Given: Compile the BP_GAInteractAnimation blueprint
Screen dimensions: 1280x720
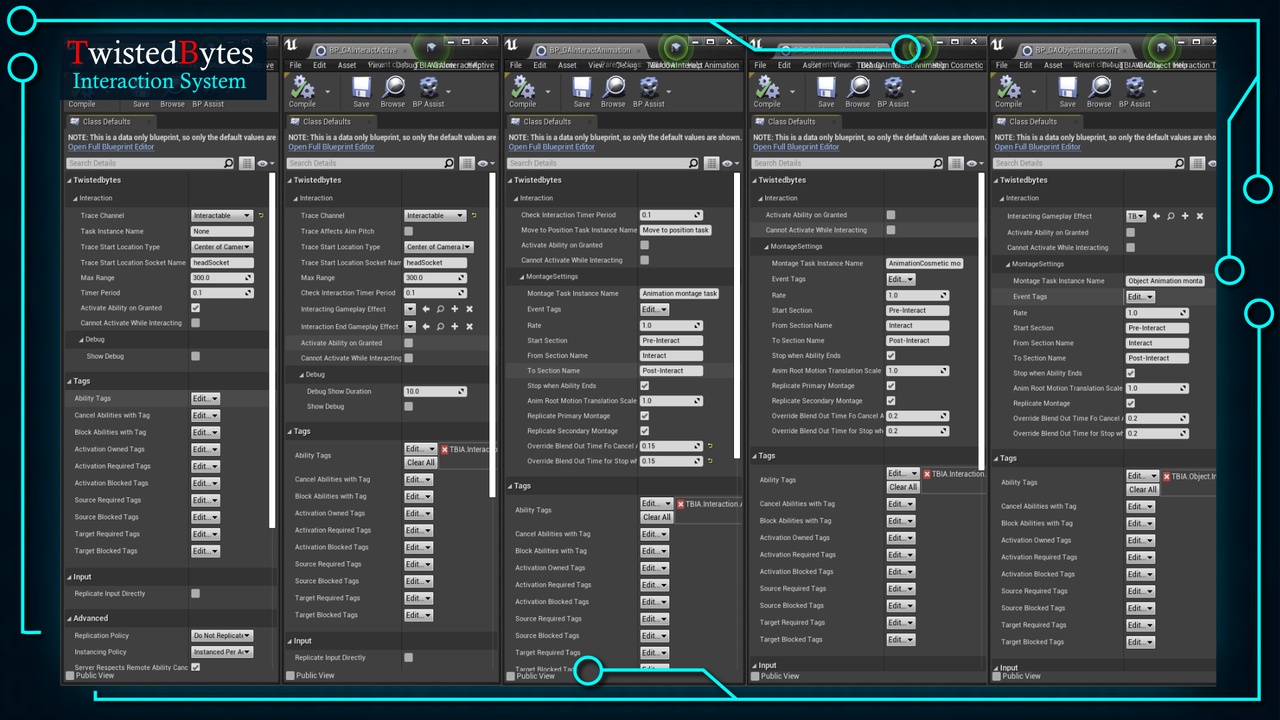Looking at the screenshot, I should [522, 91].
